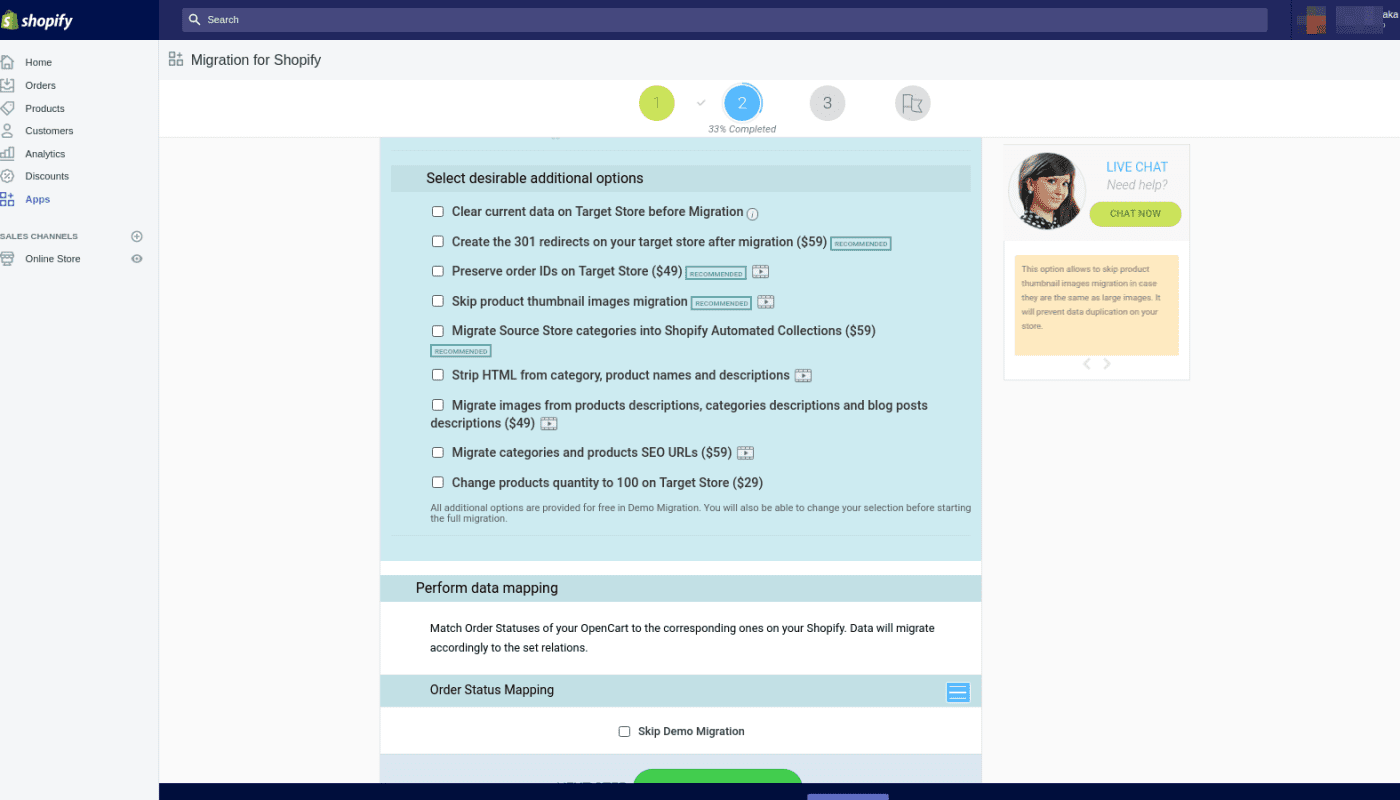Click the Shopify logo
1400x800 pixels.
click(38, 20)
